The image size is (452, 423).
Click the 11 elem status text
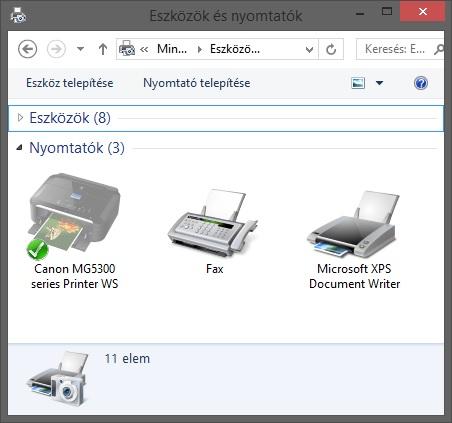pyautogui.click(x=127, y=359)
